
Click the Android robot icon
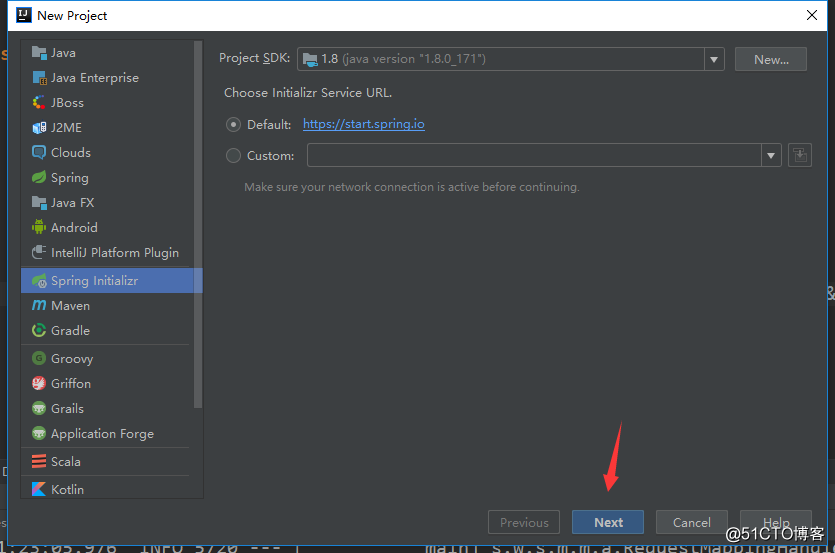[x=39, y=227]
